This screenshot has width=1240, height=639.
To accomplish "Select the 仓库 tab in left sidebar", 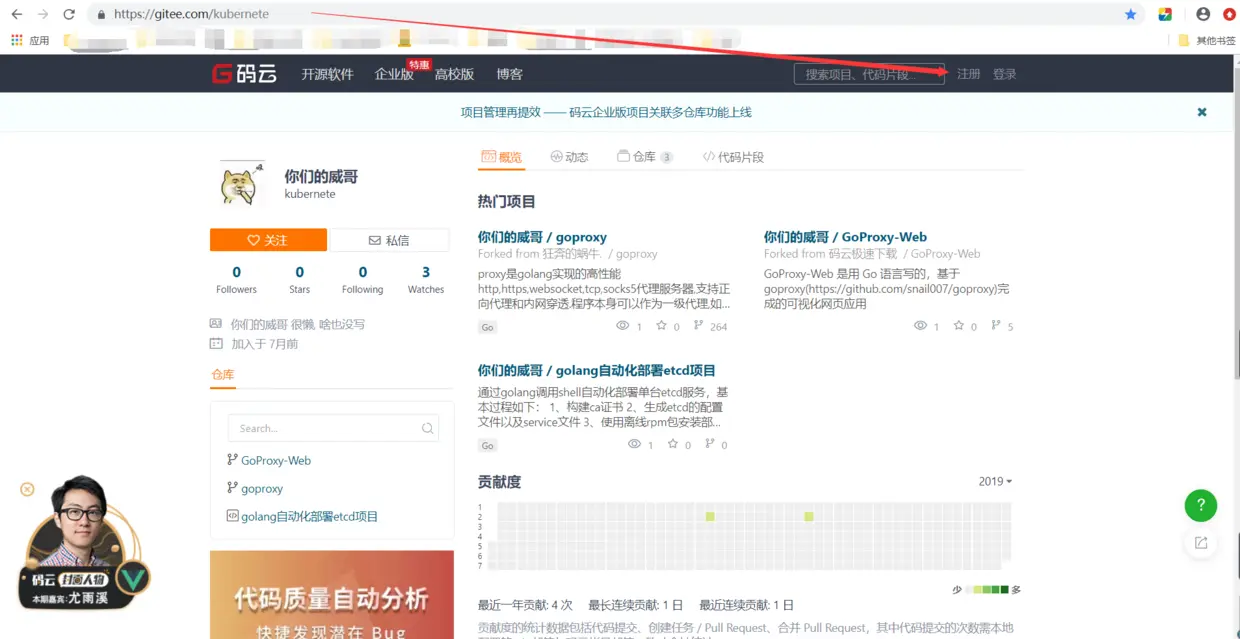I will [223, 375].
